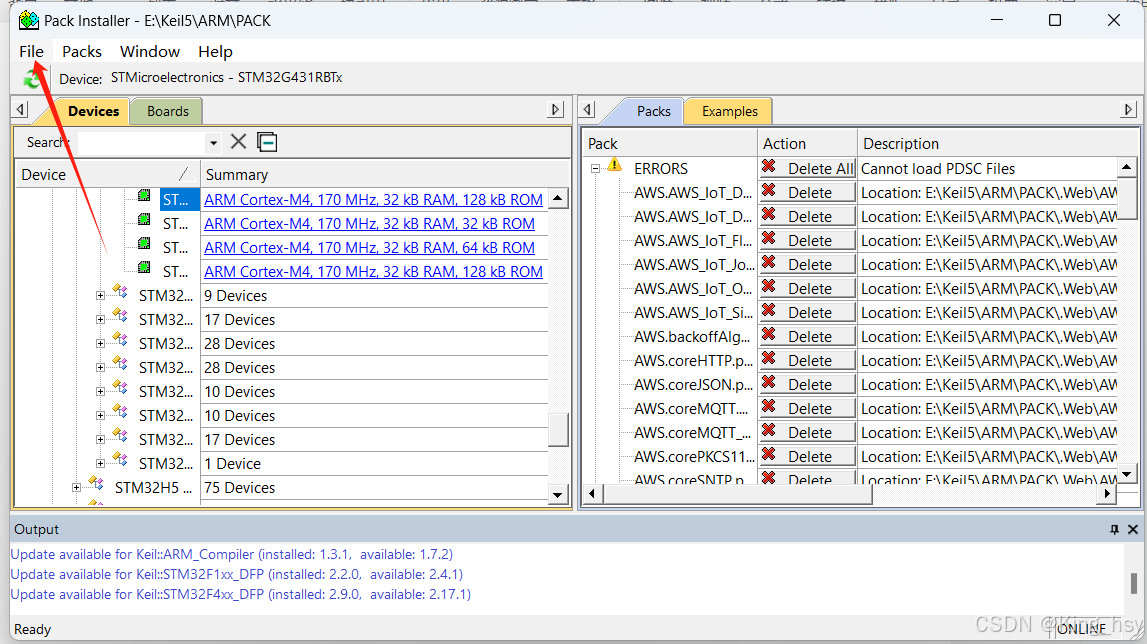The height and width of the screenshot is (644, 1147).
Task: Open the Packs menu
Action: (82, 51)
